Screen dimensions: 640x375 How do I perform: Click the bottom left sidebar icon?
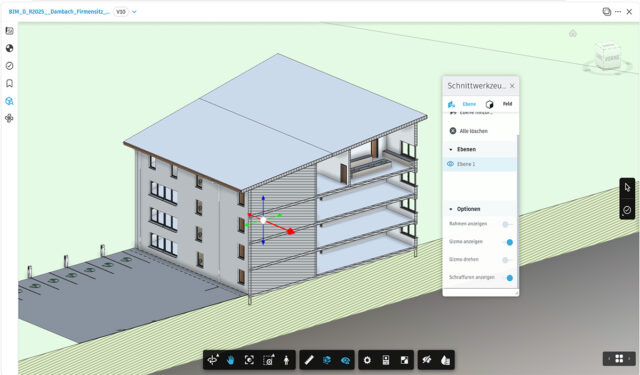point(9,118)
